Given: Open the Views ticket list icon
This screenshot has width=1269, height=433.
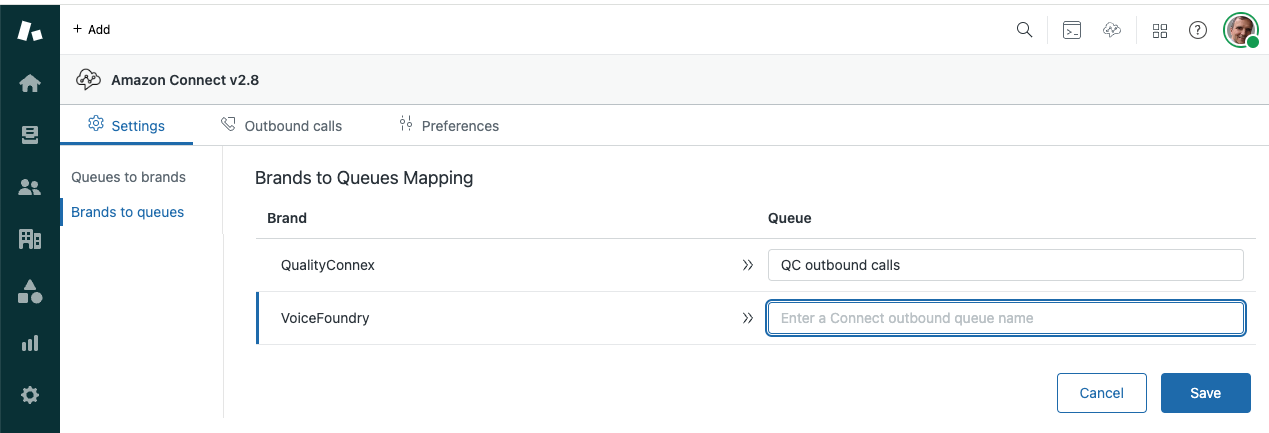Looking at the screenshot, I should (x=30, y=135).
